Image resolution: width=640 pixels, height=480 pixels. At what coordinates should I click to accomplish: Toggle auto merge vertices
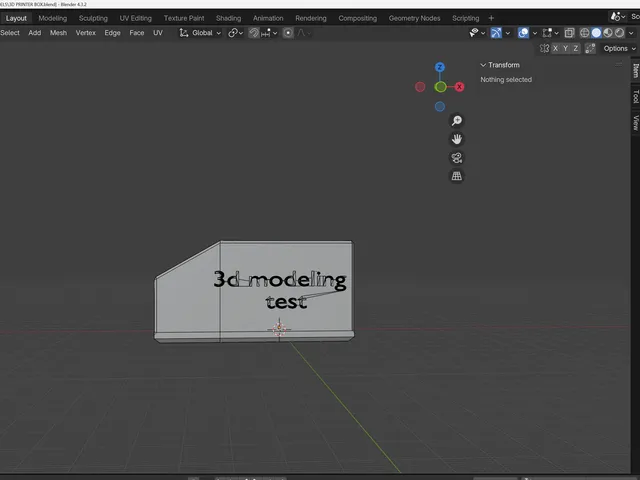pyautogui.click(x=590, y=49)
